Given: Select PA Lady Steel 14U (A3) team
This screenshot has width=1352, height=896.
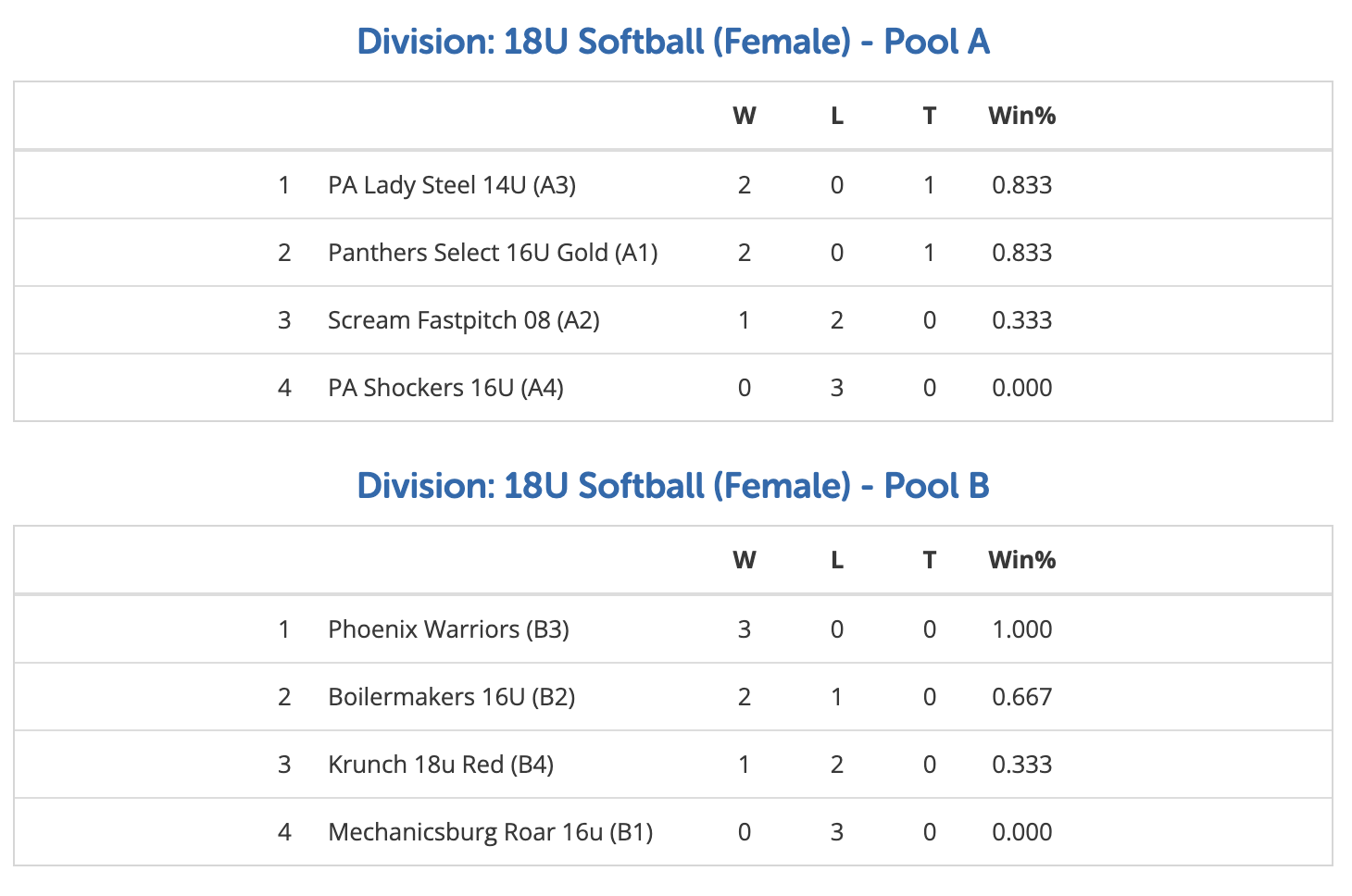Looking at the screenshot, I should pos(452,185).
